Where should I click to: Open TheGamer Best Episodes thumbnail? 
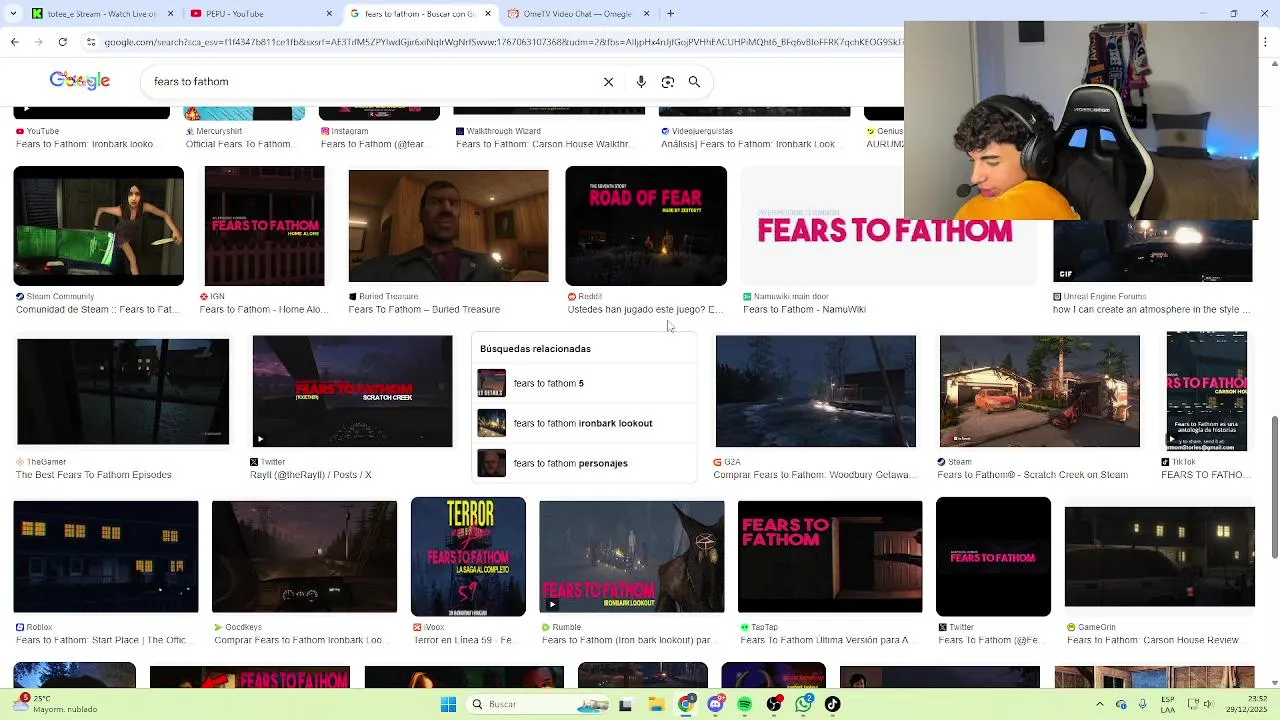click(123, 391)
